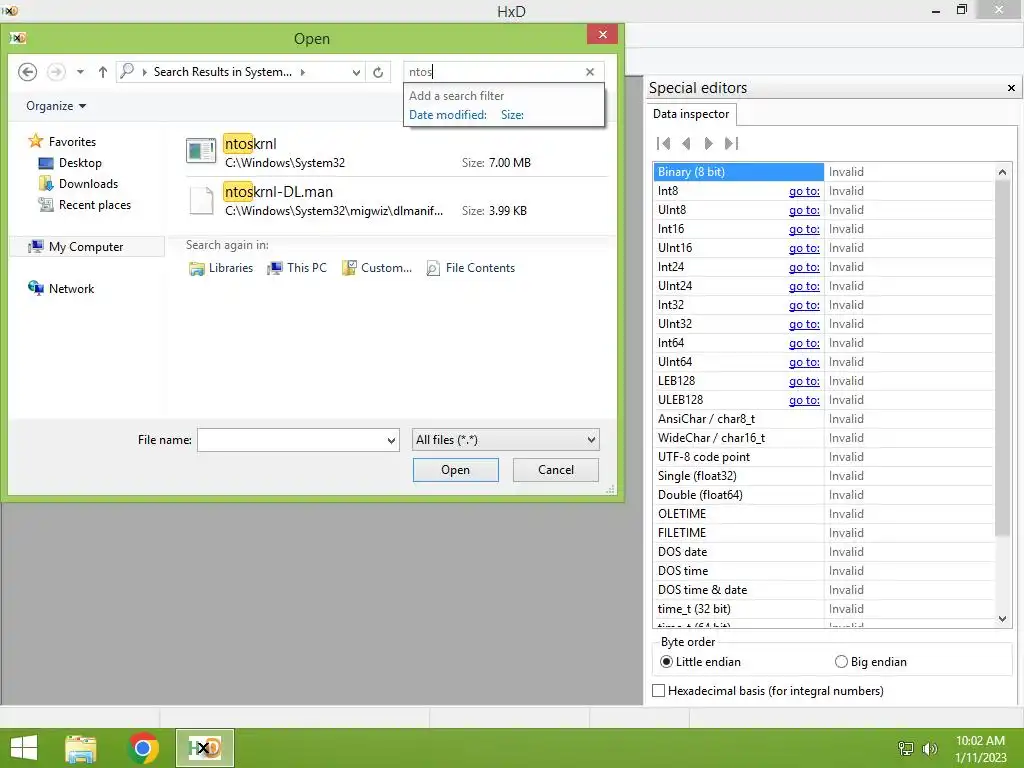Launch Chrome from taskbar
The height and width of the screenshot is (768, 1024).
coord(143,748)
